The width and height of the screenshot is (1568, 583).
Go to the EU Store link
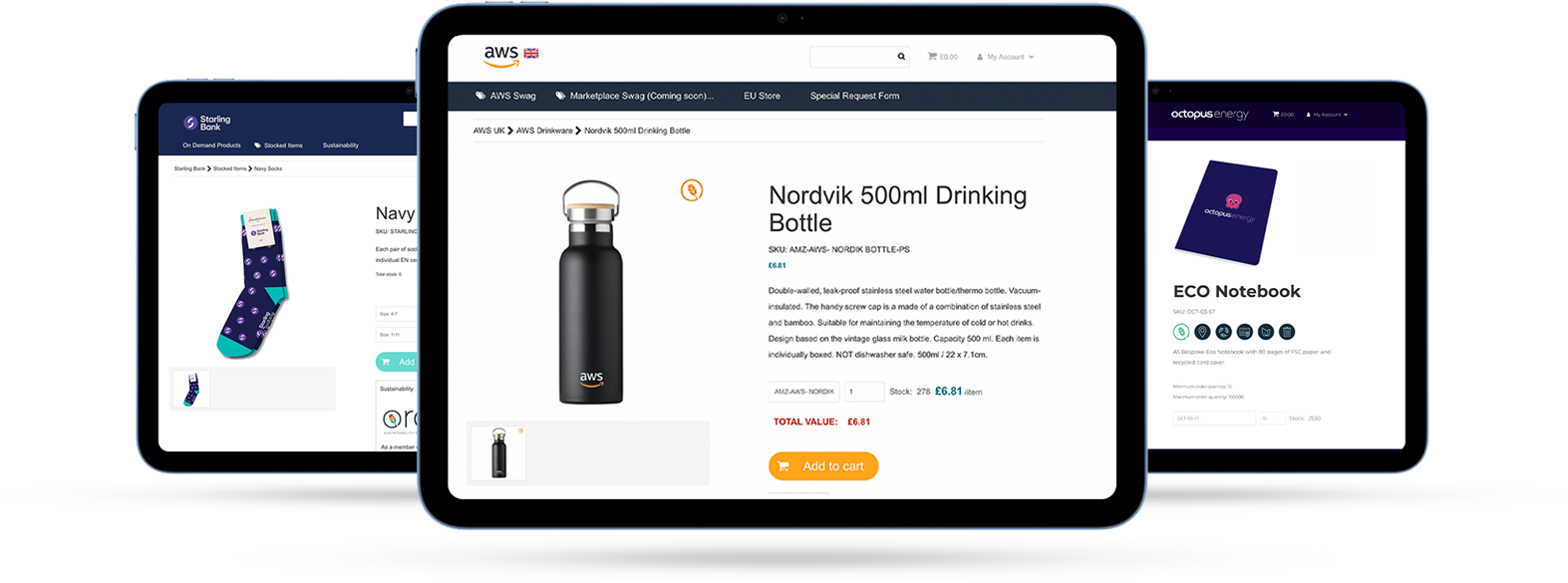[x=762, y=96]
